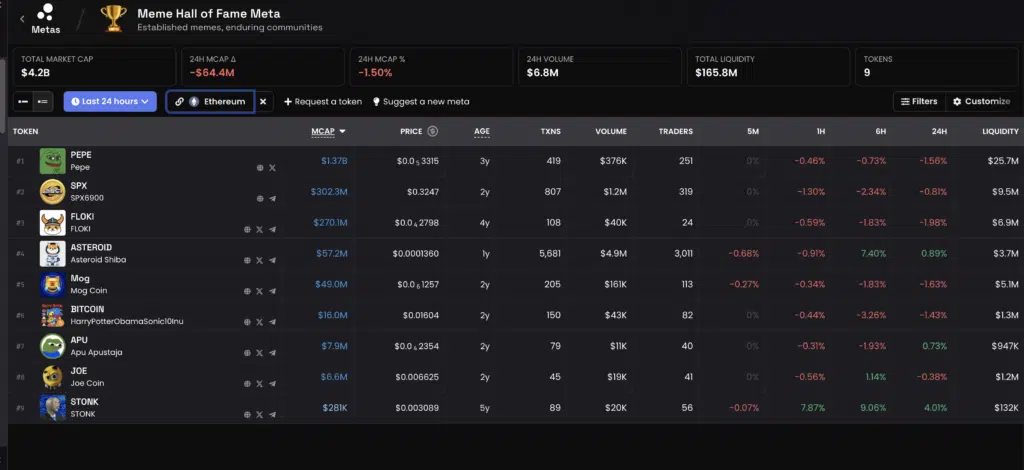Click the Total Market Cap $4.2B card
The image size is (1024, 470).
click(x=95, y=66)
